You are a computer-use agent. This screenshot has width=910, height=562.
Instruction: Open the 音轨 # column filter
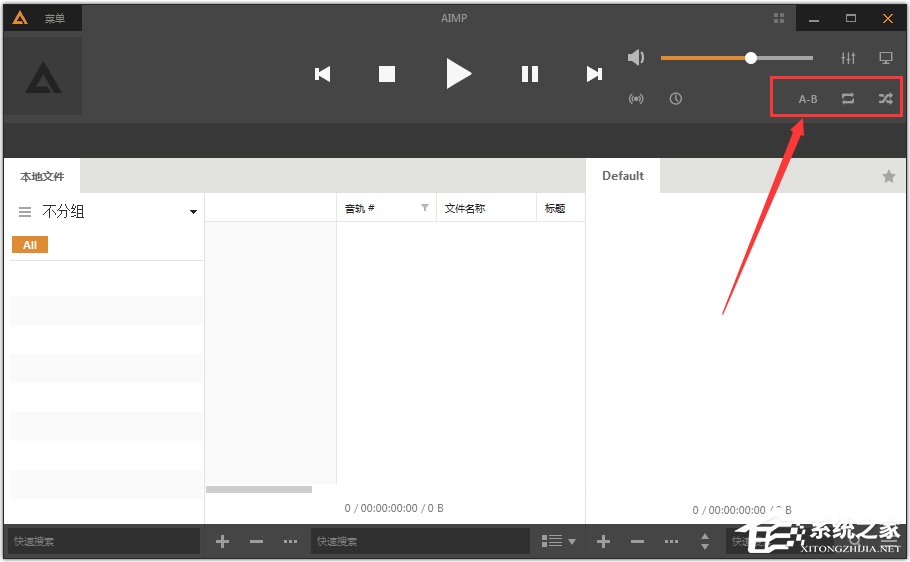click(x=425, y=208)
